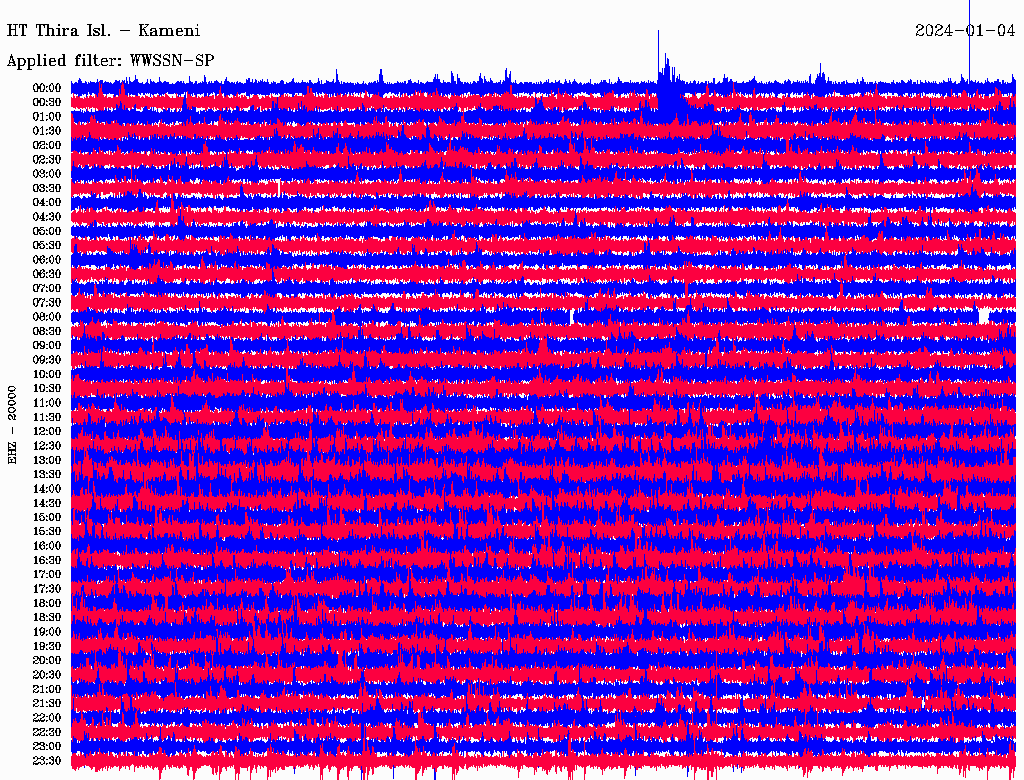The width and height of the screenshot is (1024, 780).
Task: Select the 19:30 time label
Action: [47, 647]
